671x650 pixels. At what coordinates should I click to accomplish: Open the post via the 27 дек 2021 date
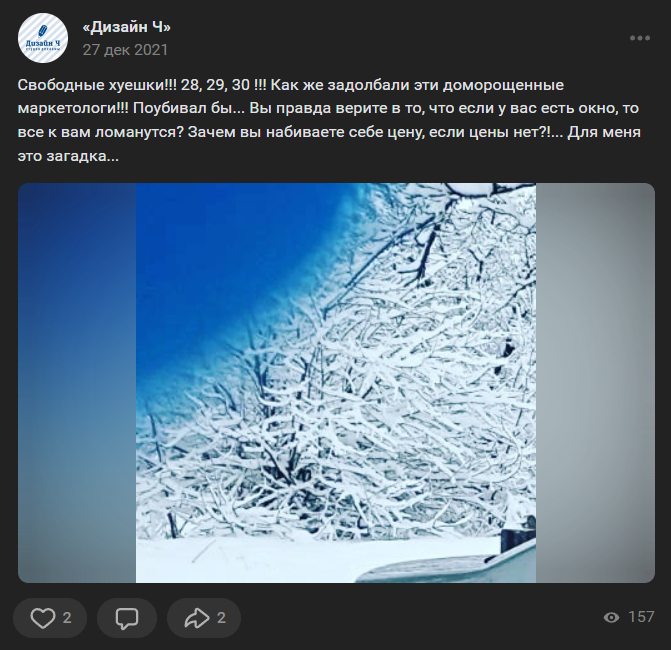[x=125, y=50]
